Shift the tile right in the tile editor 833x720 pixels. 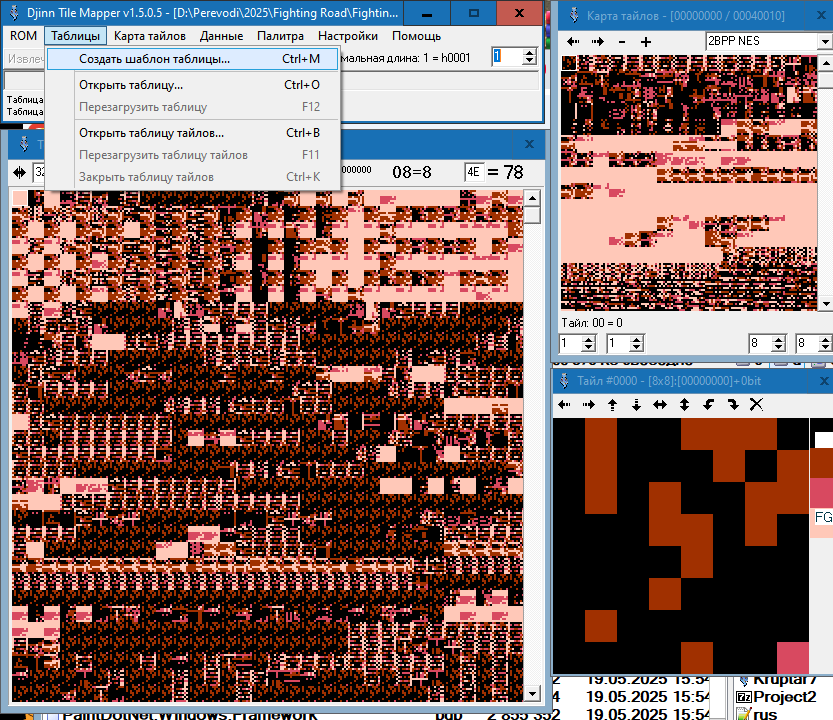[589, 405]
